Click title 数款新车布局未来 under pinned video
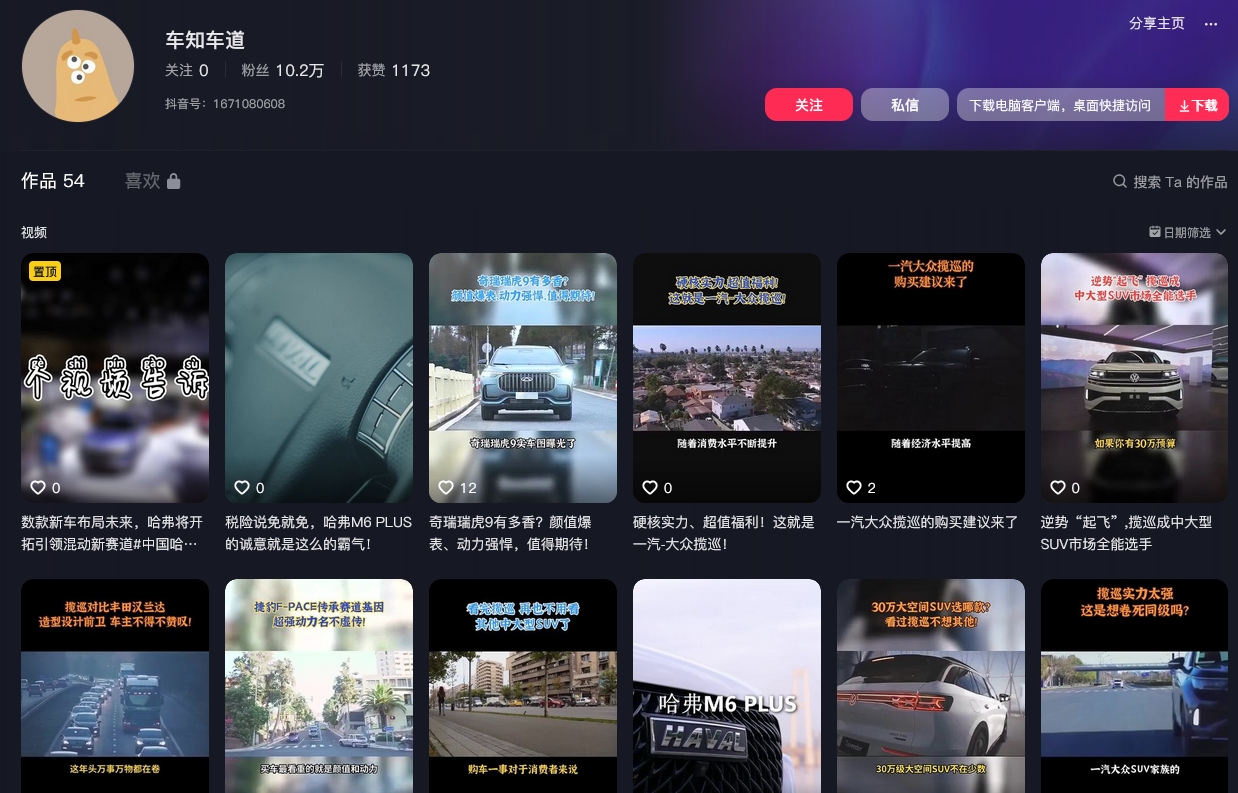This screenshot has height=793, width=1238. click(112, 533)
